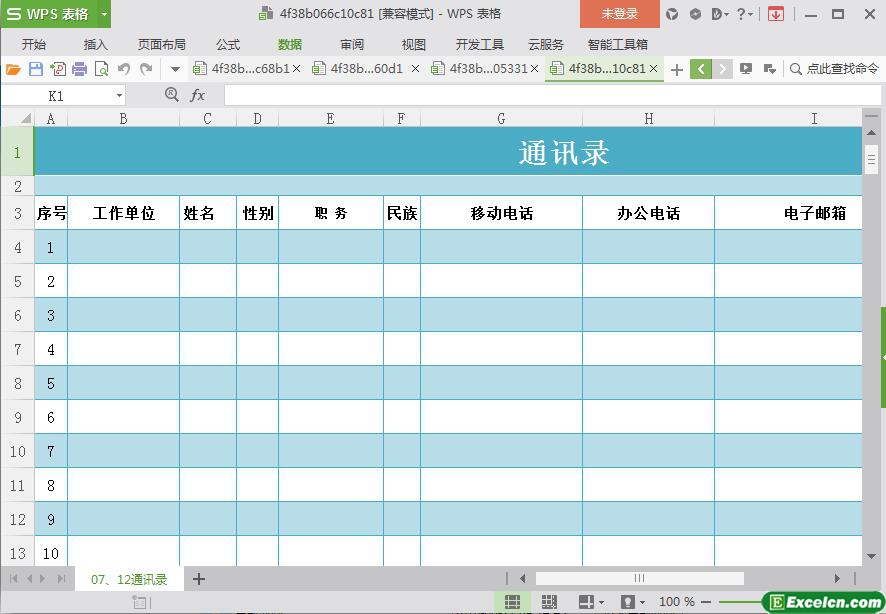Open the Name Box dropdown arrow
Viewport: 886px width, 614px height.
coord(119,95)
